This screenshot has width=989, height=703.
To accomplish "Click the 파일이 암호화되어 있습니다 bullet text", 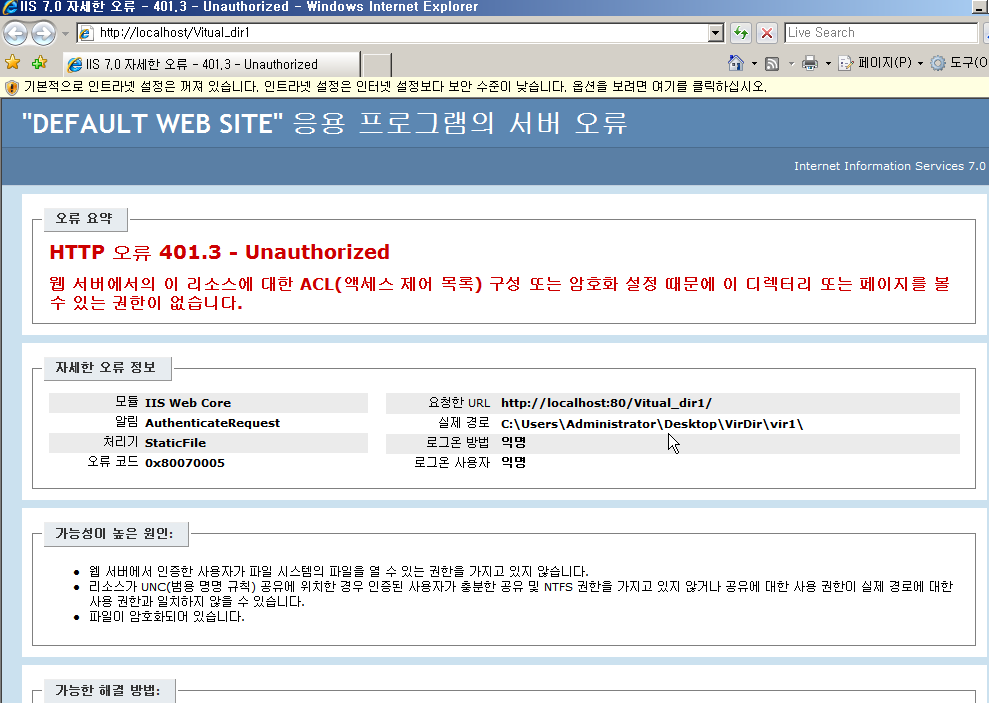I will 167,617.
